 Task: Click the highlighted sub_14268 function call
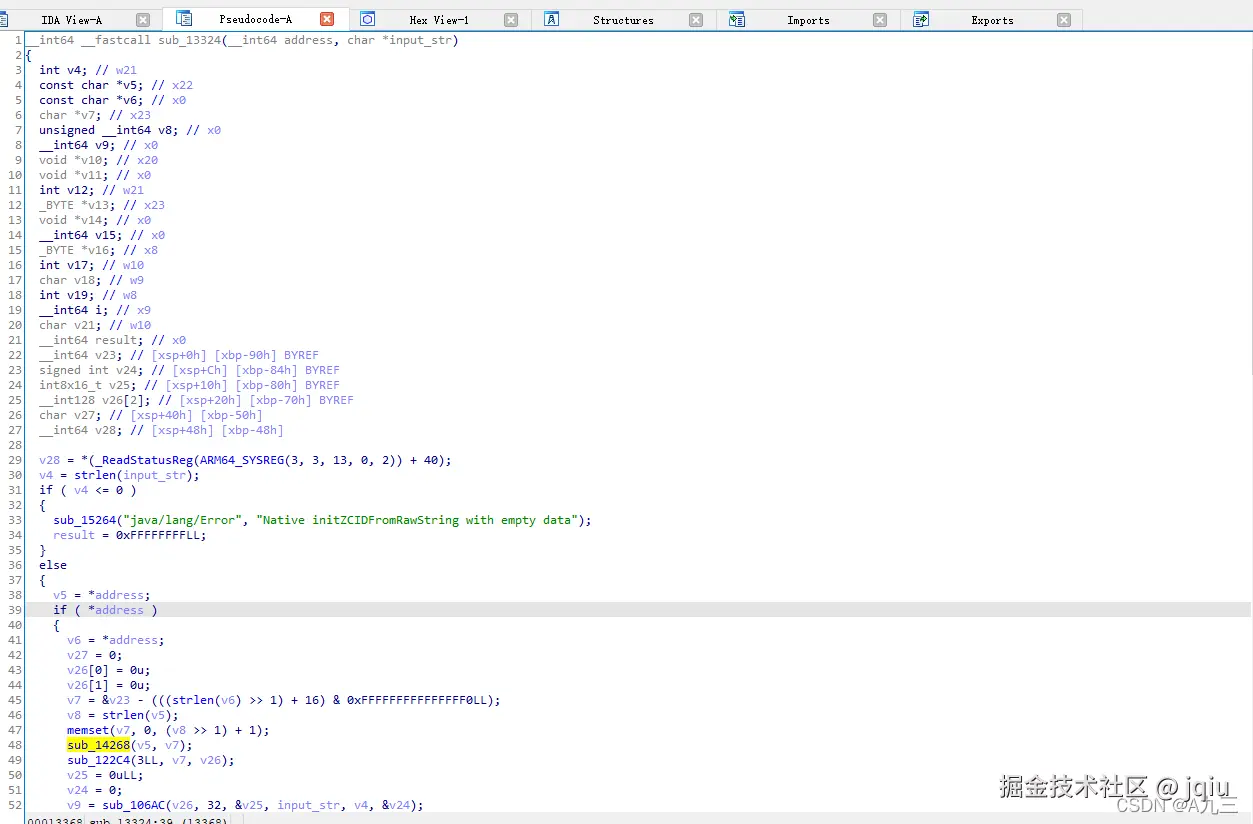[99, 745]
